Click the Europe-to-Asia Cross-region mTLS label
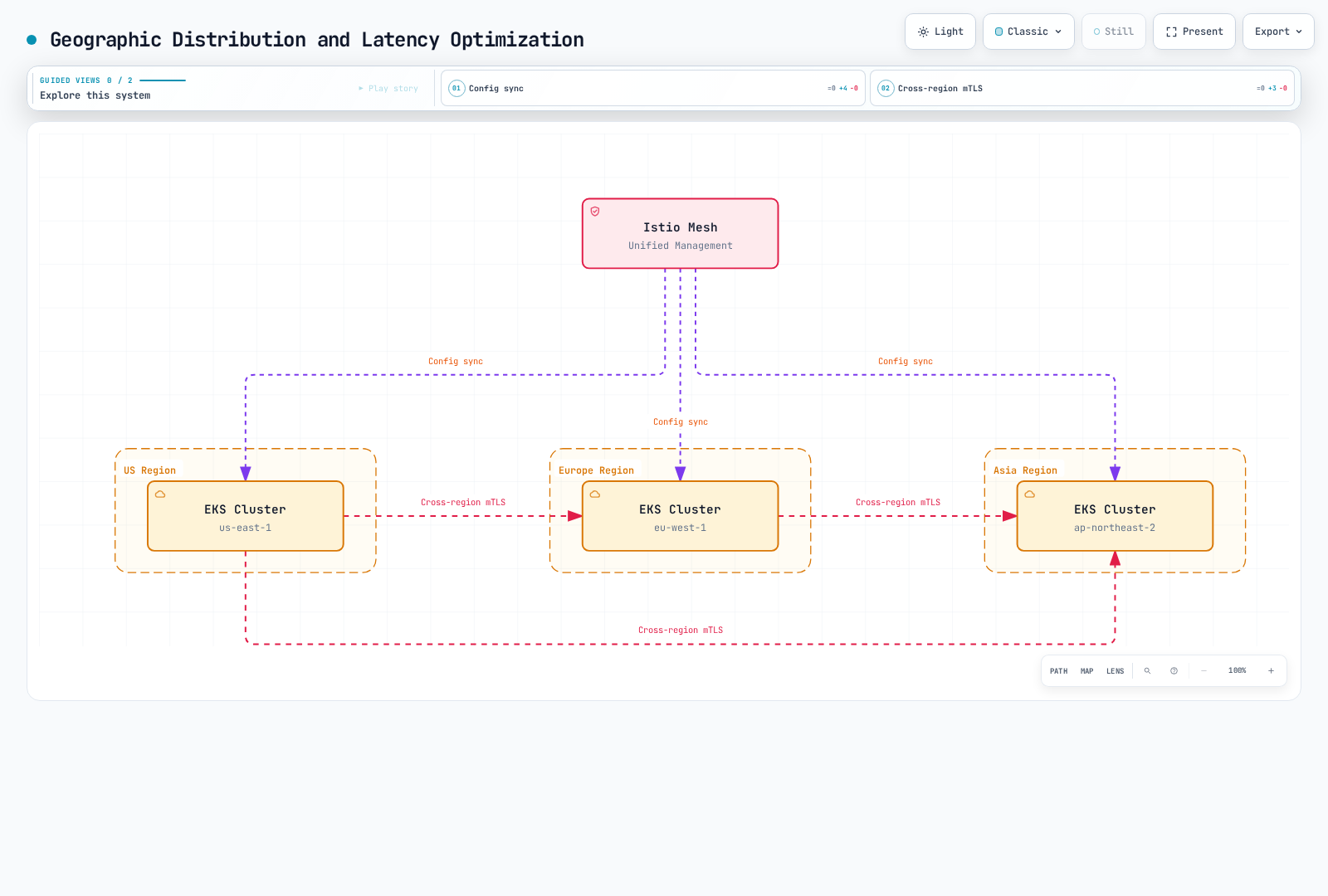1328x896 pixels. click(x=898, y=503)
